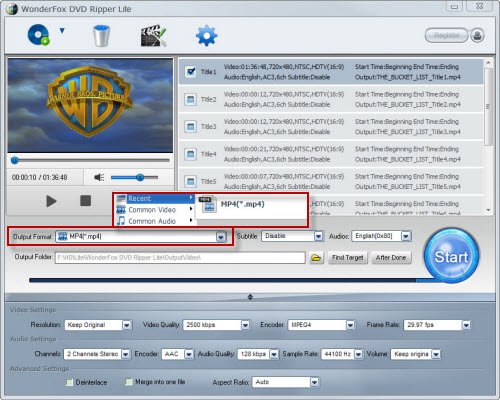Image resolution: width=500 pixels, height=400 pixels.
Task: Enable Merge into one file checkbox
Action: [129, 382]
